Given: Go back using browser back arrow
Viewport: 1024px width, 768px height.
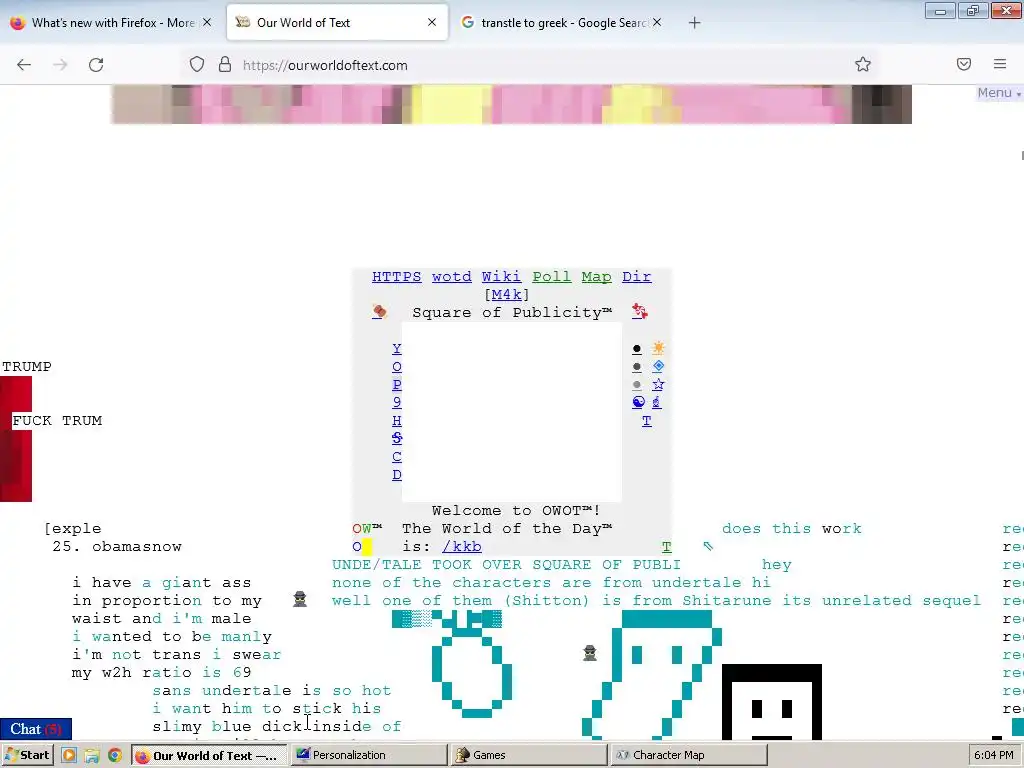Looking at the screenshot, I should point(24,65).
